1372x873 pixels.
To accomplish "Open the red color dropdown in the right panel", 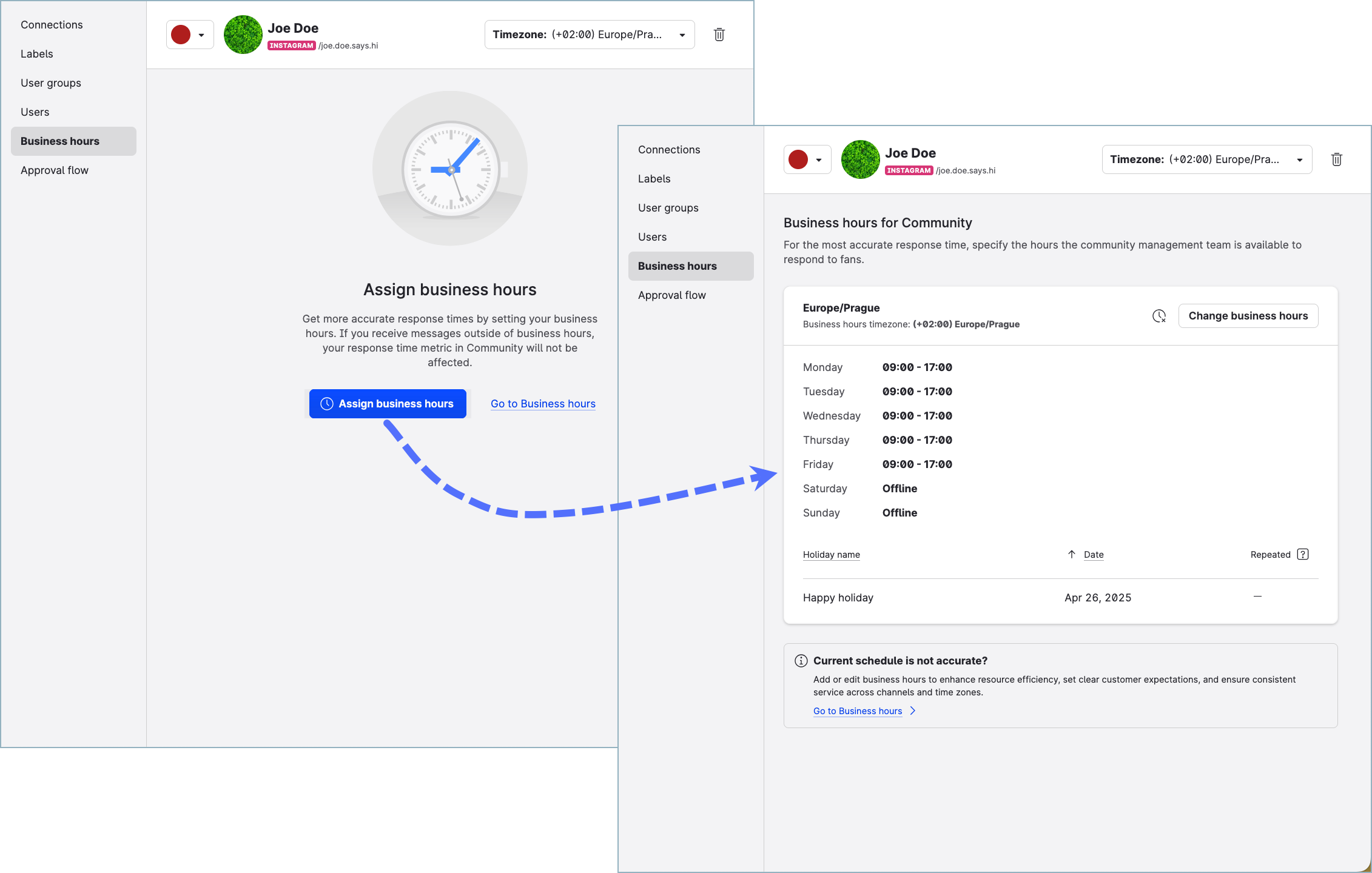I will pos(818,160).
